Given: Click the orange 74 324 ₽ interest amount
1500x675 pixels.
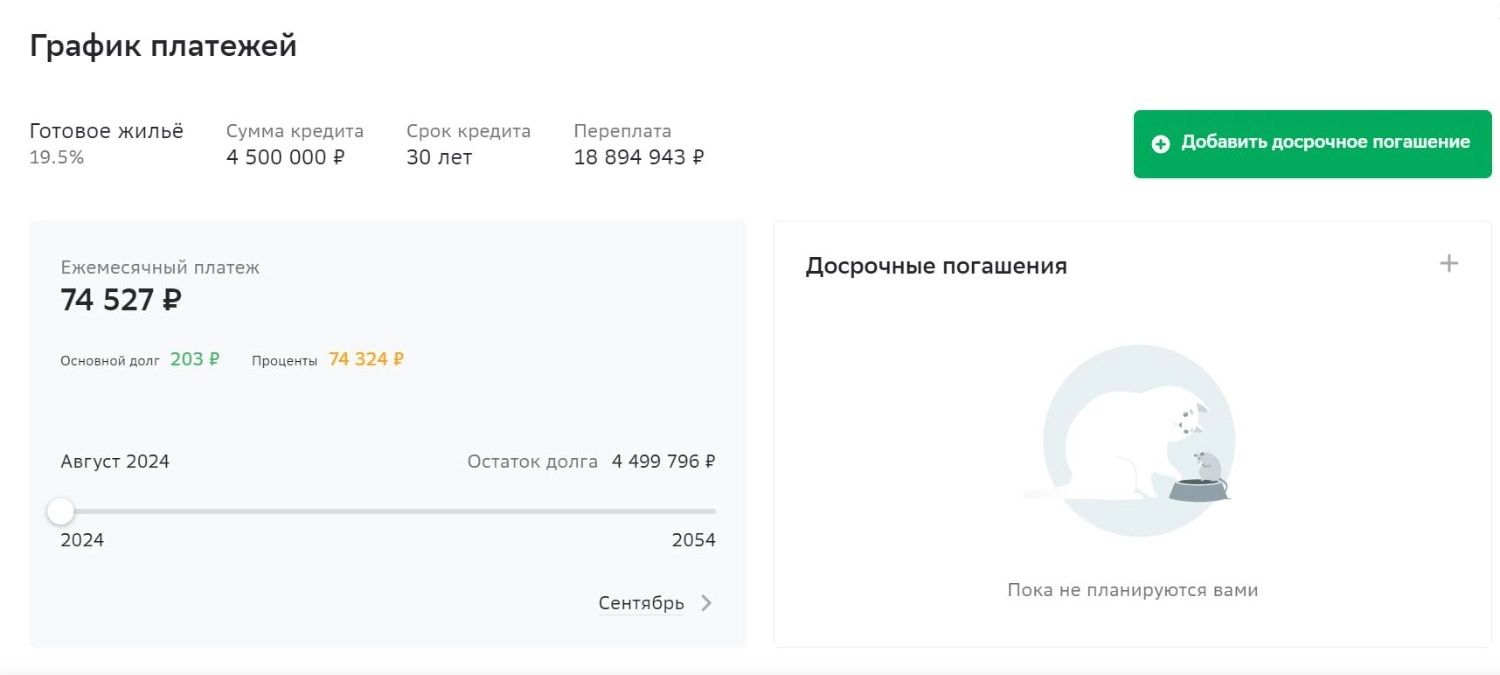Looking at the screenshot, I should [366, 359].
